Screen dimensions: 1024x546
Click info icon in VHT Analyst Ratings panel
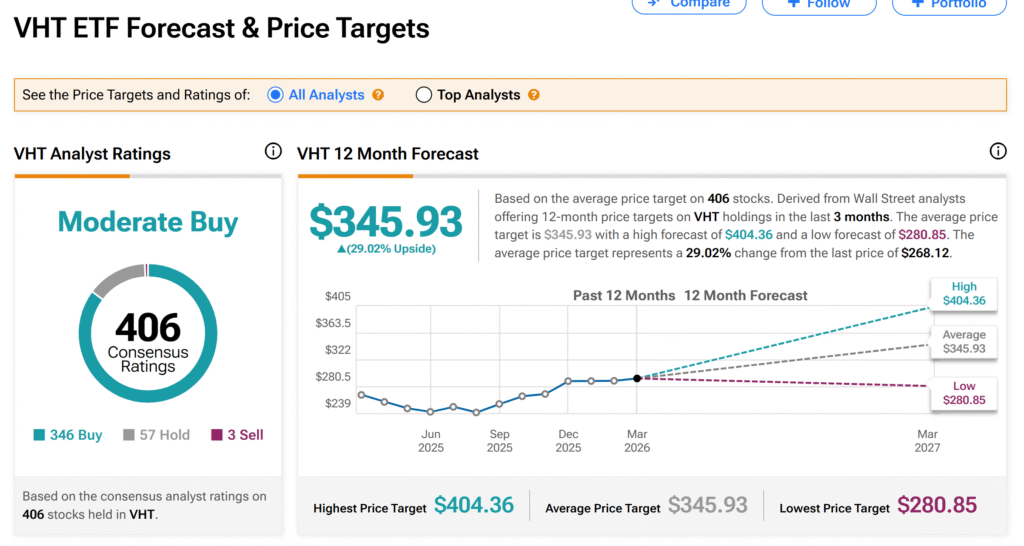pyautogui.click(x=272, y=152)
